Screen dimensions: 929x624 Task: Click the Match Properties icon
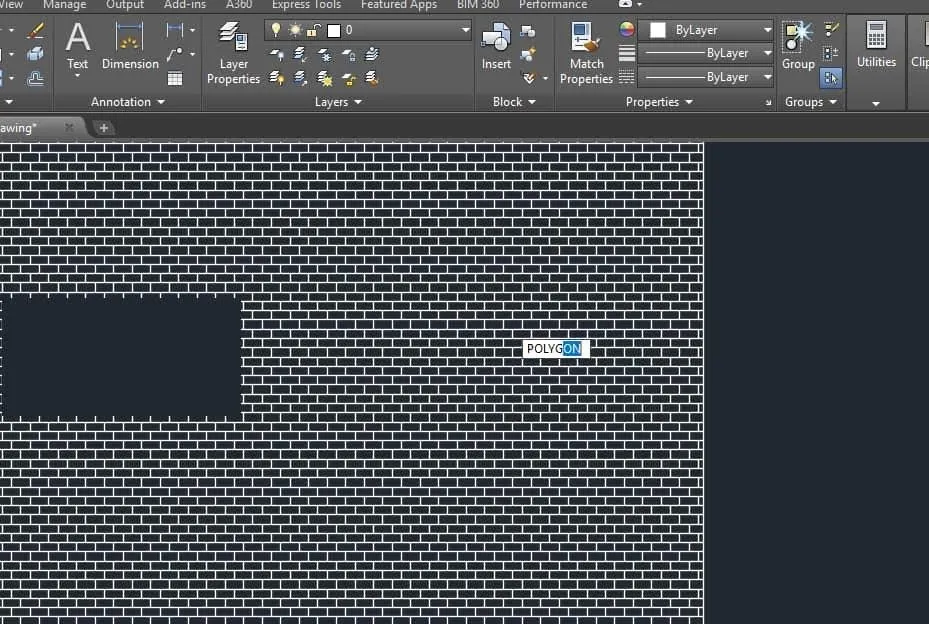(x=586, y=53)
